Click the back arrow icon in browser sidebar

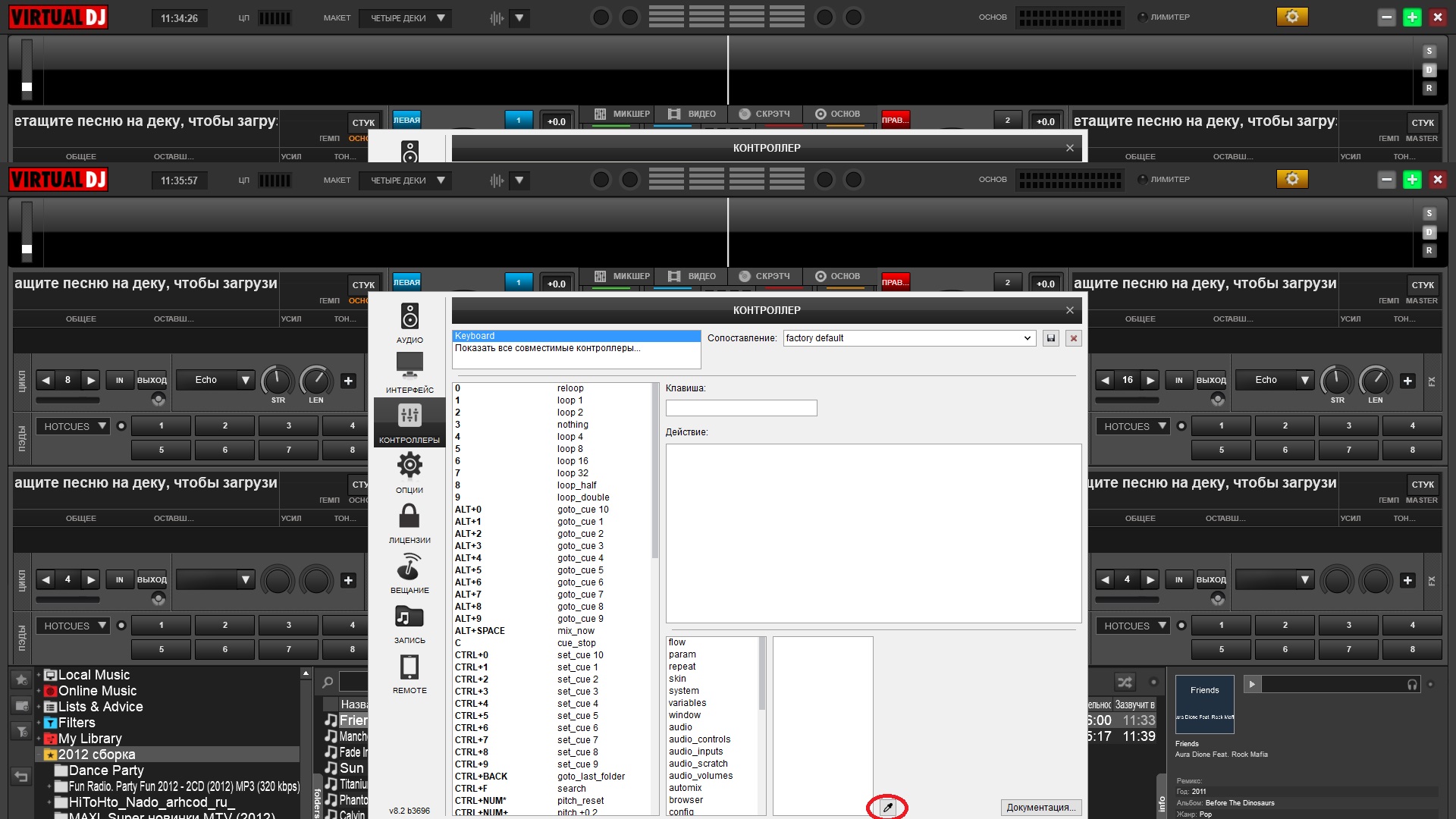tap(21, 777)
